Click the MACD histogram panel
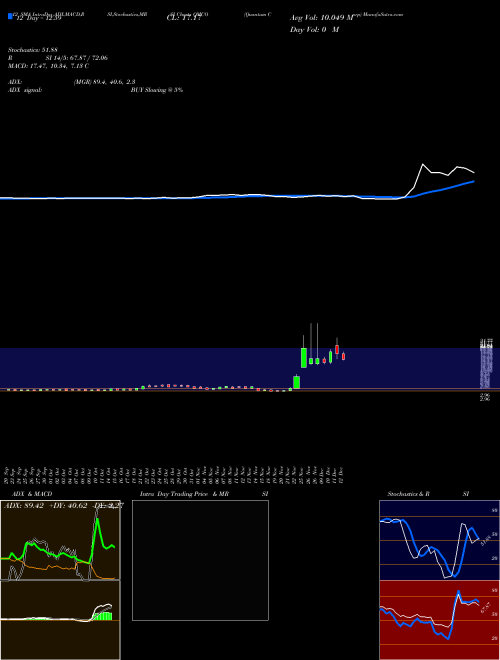 (60, 620)
